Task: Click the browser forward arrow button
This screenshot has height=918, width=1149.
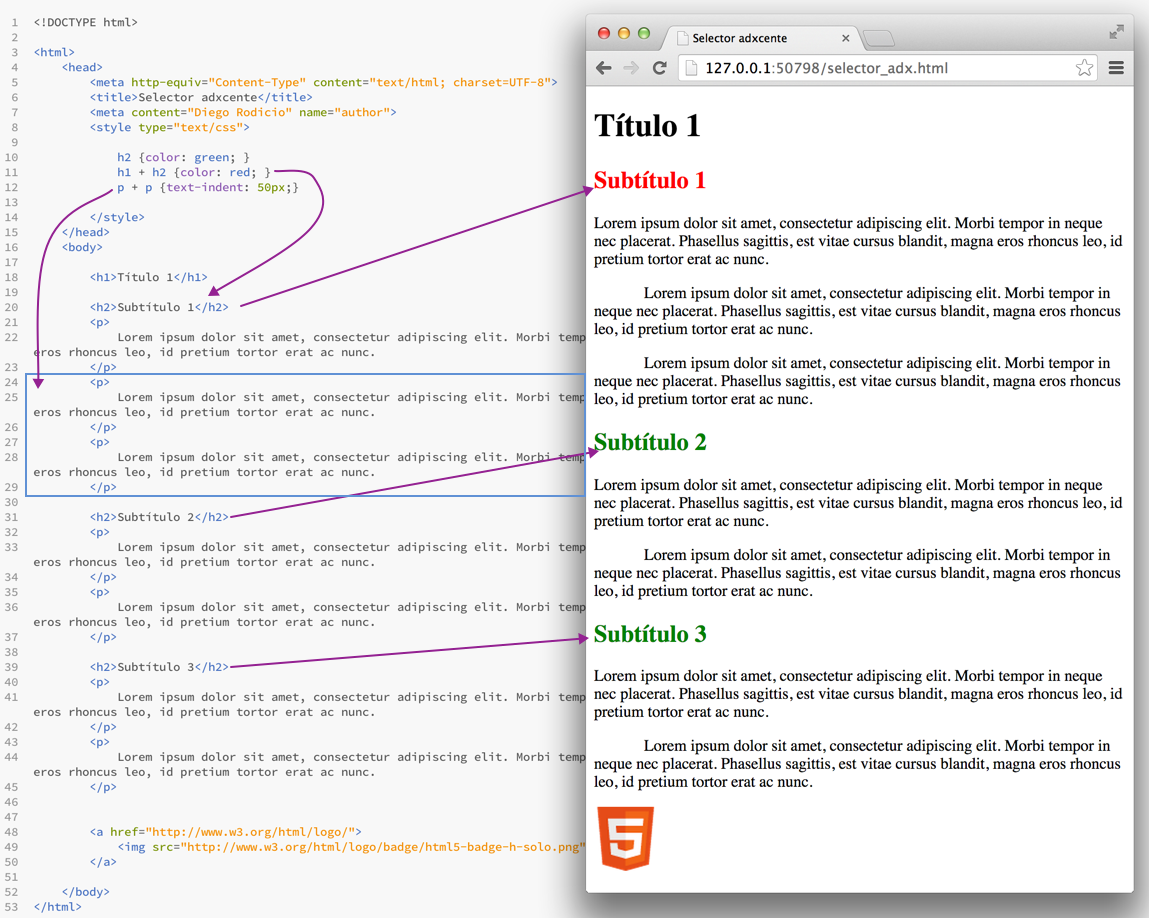Action: (x=631, y=68)
